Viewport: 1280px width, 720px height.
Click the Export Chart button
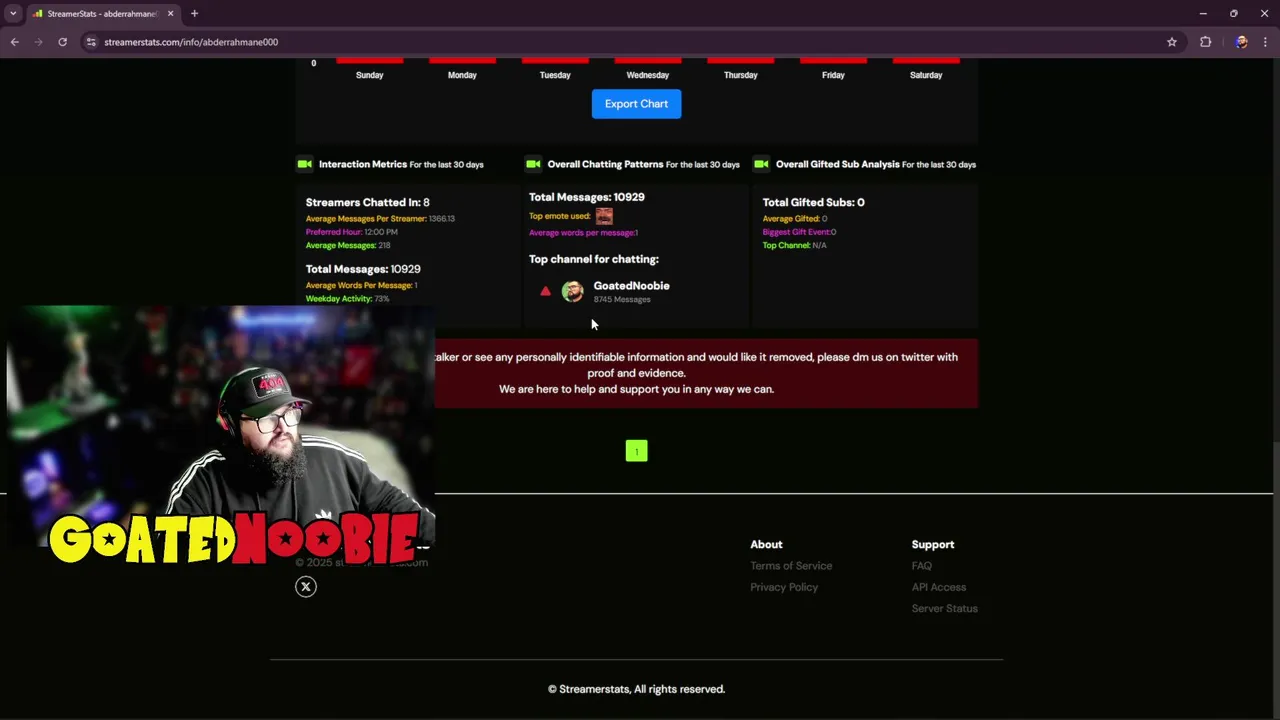tap(636, 104)
